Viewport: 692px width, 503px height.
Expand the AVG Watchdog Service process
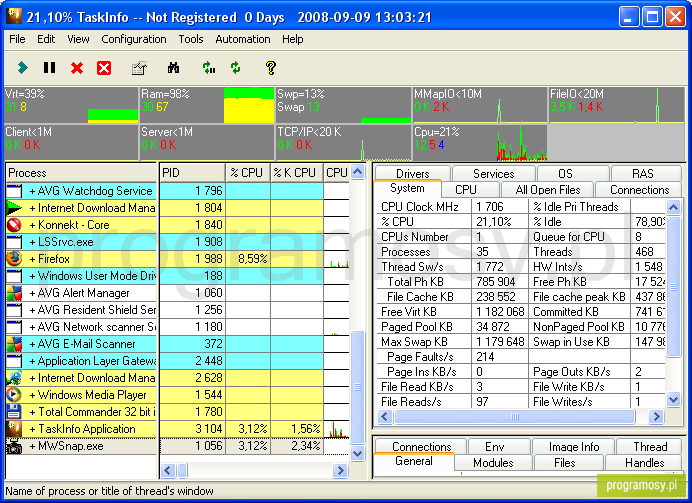click(x=32, y=191)
